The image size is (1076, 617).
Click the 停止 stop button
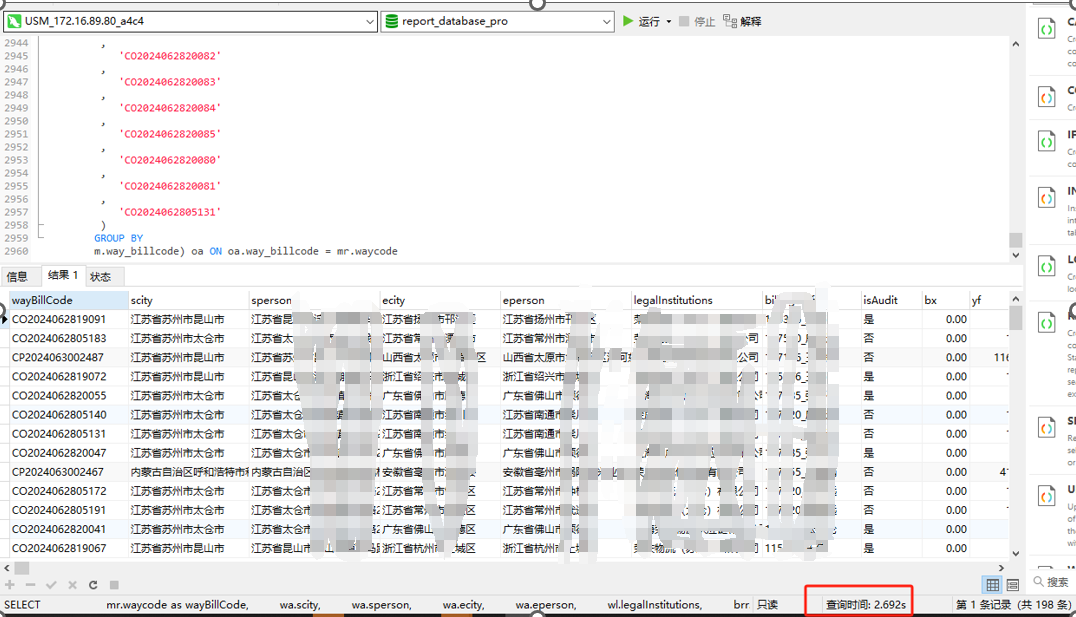[x=696, y=21]
